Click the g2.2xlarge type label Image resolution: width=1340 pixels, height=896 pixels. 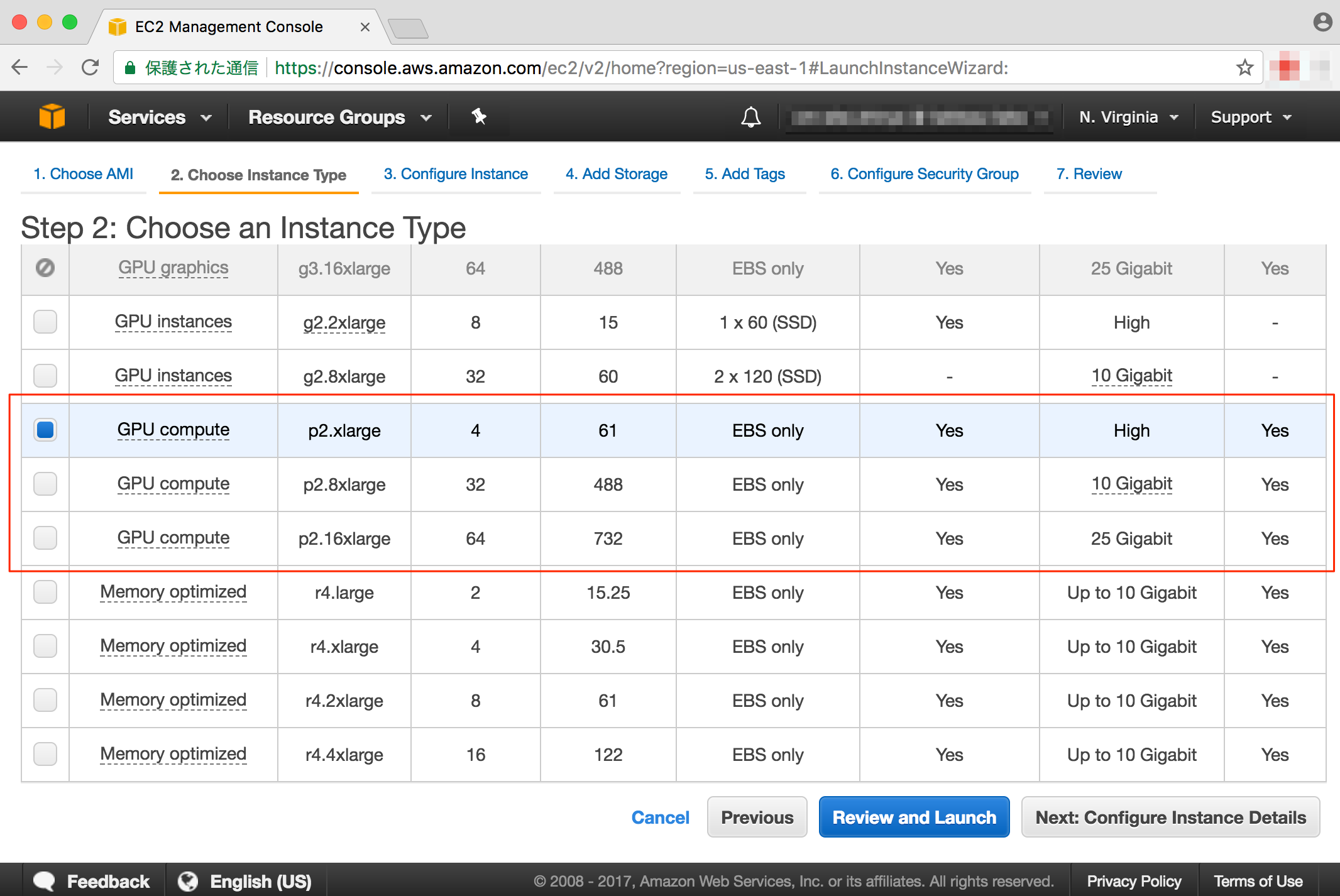click(x=344, y=323)
